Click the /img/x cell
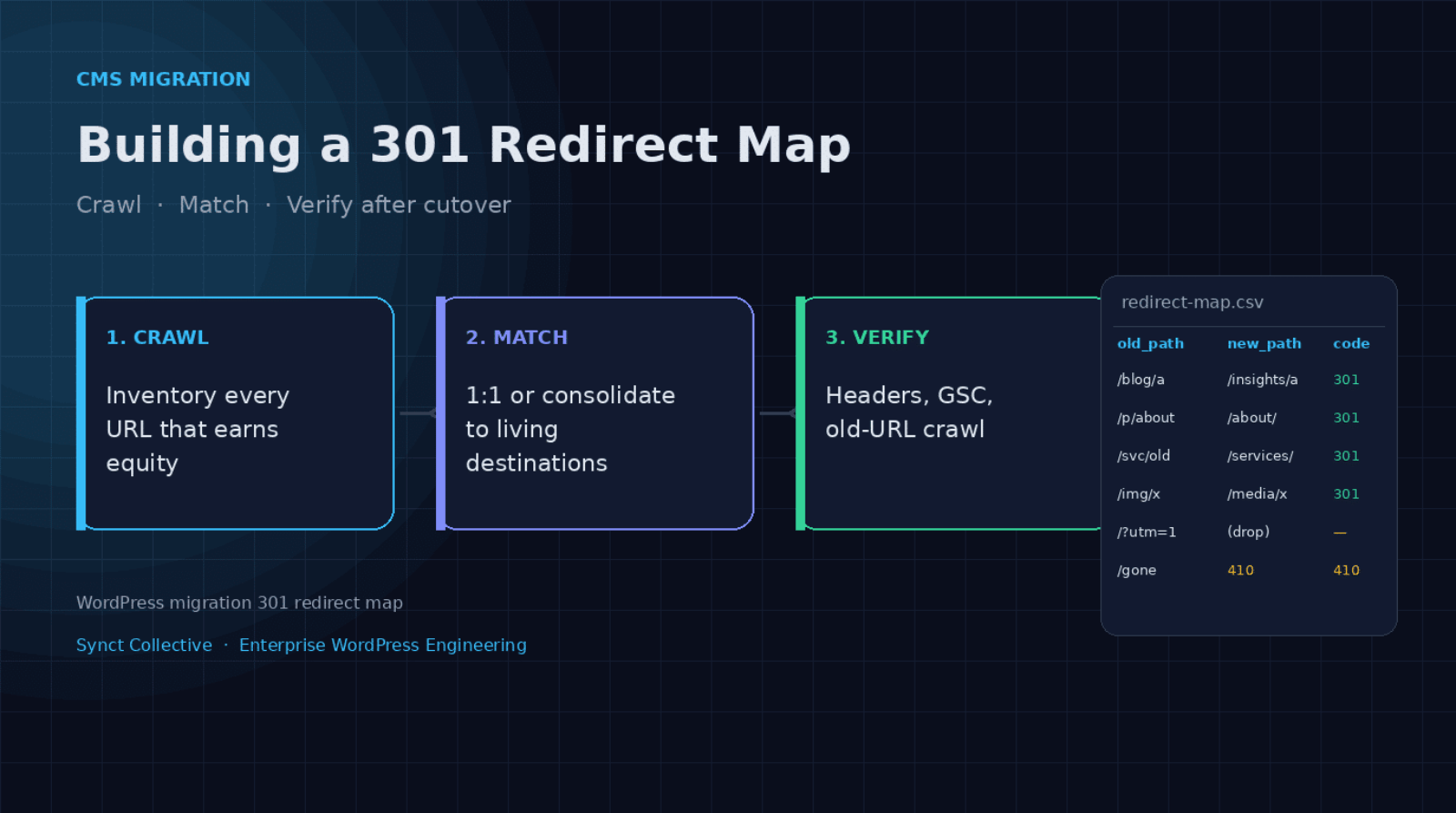 click(x=1138, y=494)
